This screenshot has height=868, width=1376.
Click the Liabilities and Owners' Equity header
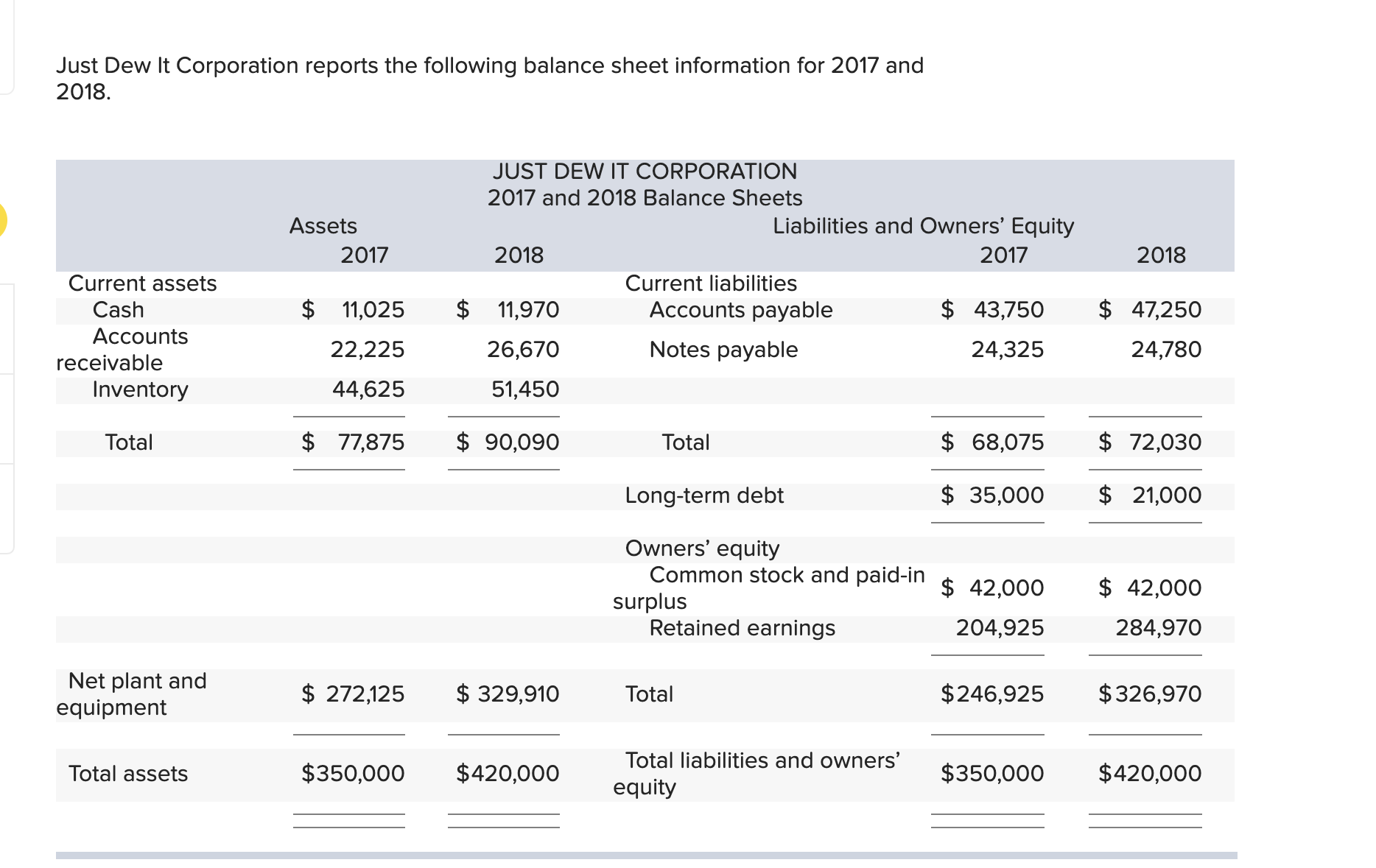coord(923,226)
